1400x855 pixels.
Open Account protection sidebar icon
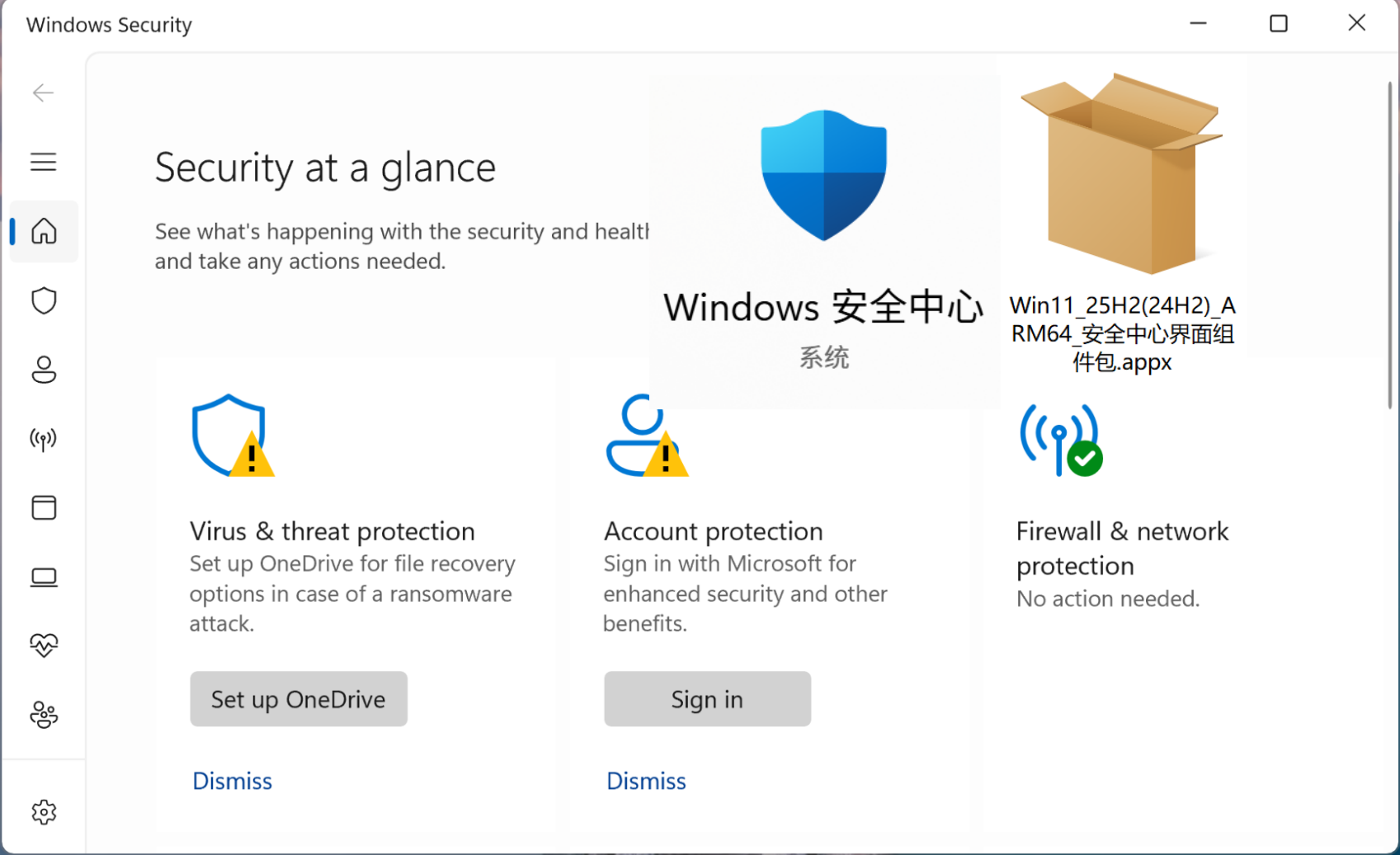[x=44, y=370]
